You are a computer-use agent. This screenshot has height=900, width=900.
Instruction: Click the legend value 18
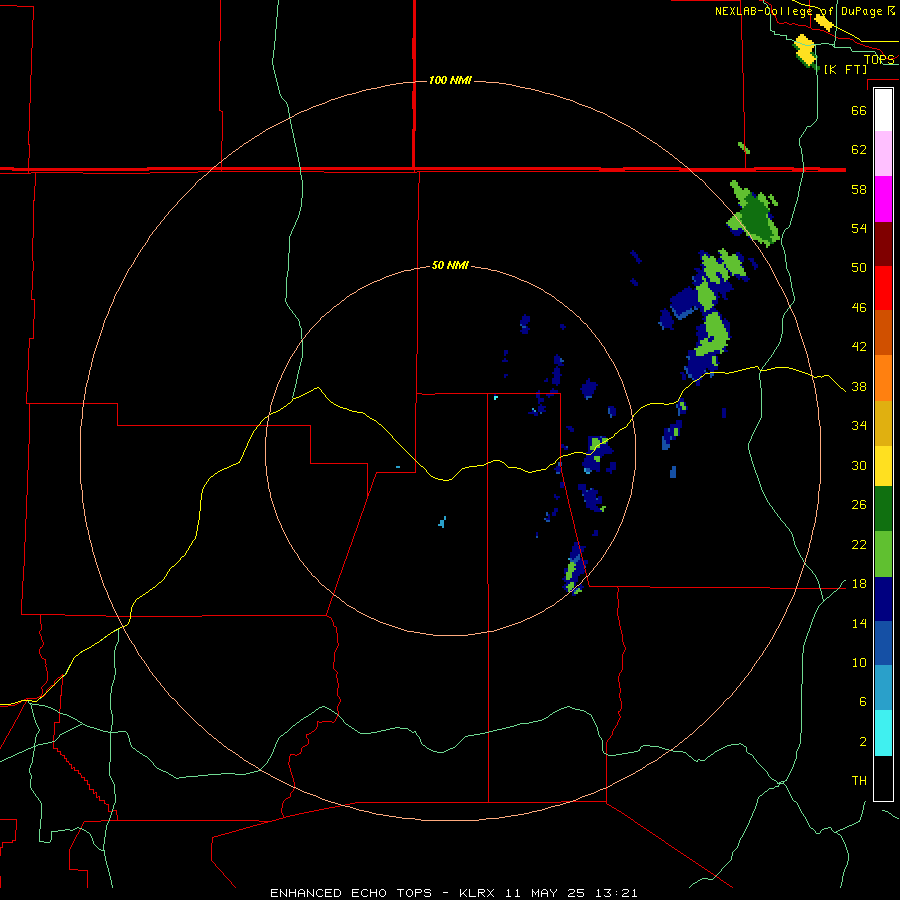pyautogui.click(x=859, y=584)
